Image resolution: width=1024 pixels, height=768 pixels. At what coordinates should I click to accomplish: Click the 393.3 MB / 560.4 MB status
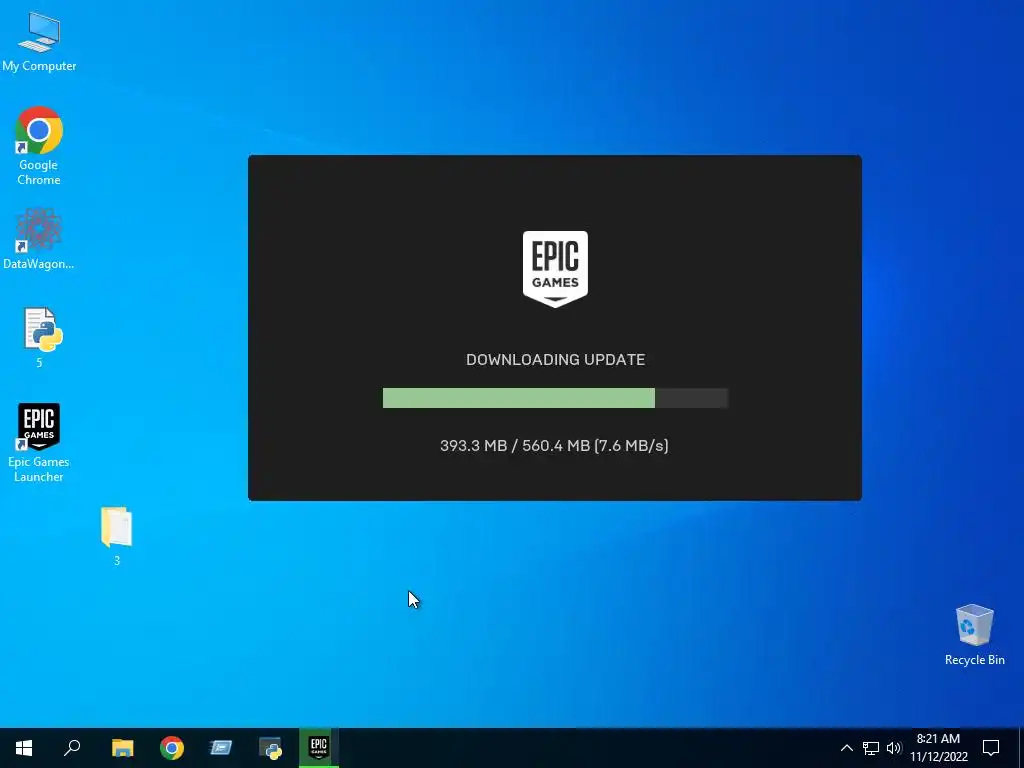554,445
